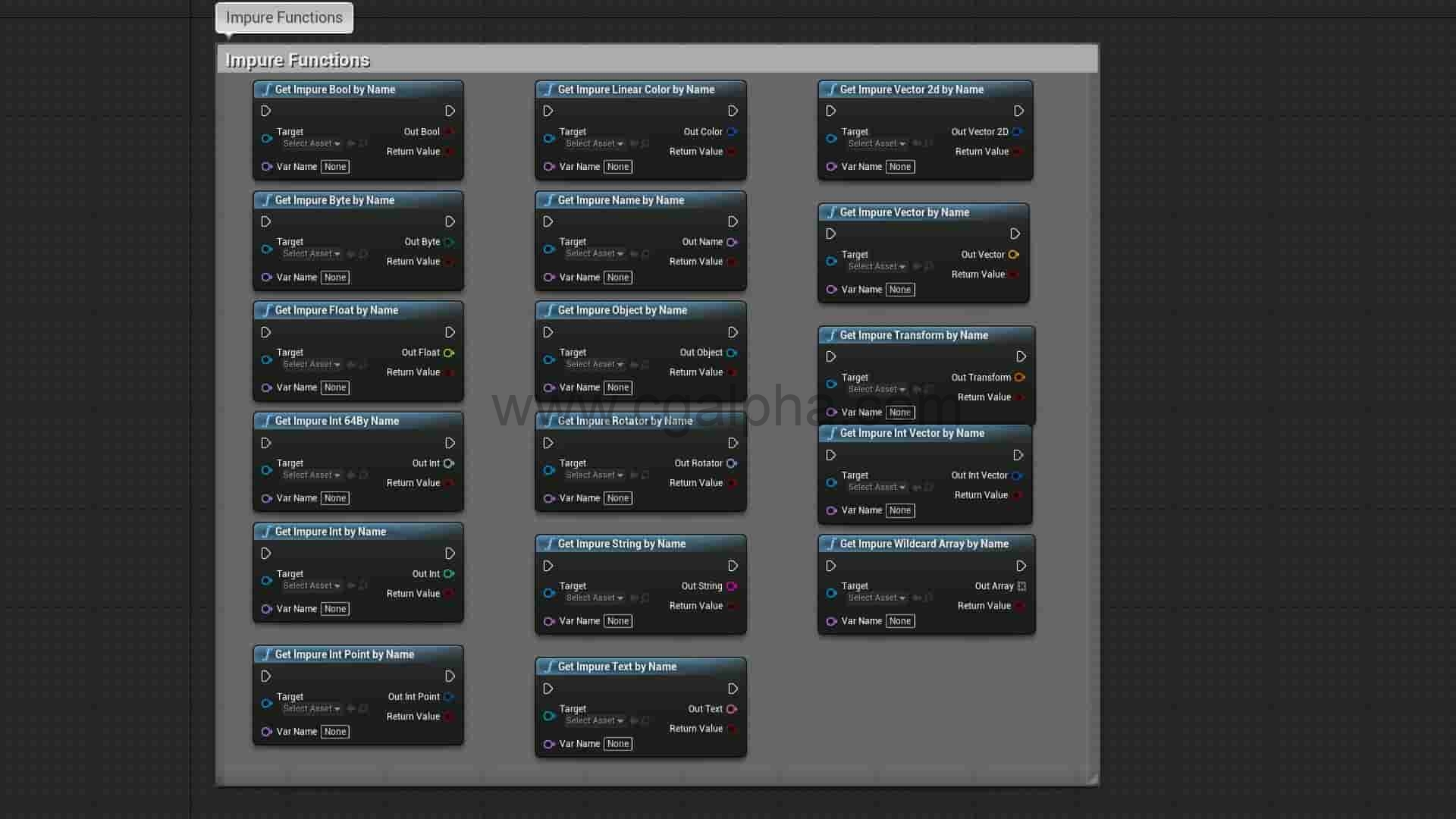Click the browse magnifier icon on Get Impure Float Target
This screenshot has height=819, width=1456.
point(363,365)
